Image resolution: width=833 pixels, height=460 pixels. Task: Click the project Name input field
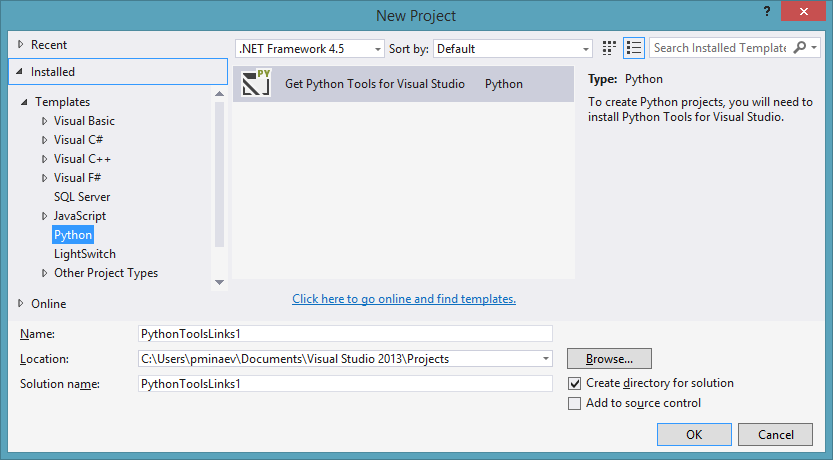(x=345, y=334)
